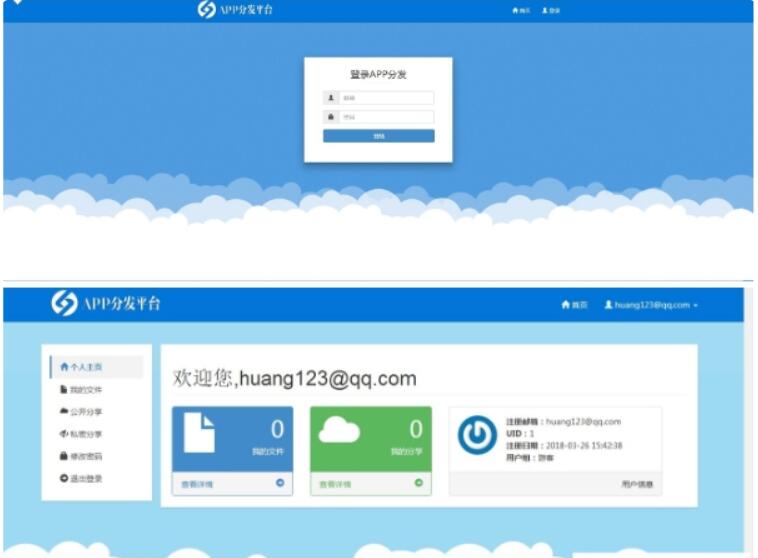Click the username input field in login form

pos(386,98)
